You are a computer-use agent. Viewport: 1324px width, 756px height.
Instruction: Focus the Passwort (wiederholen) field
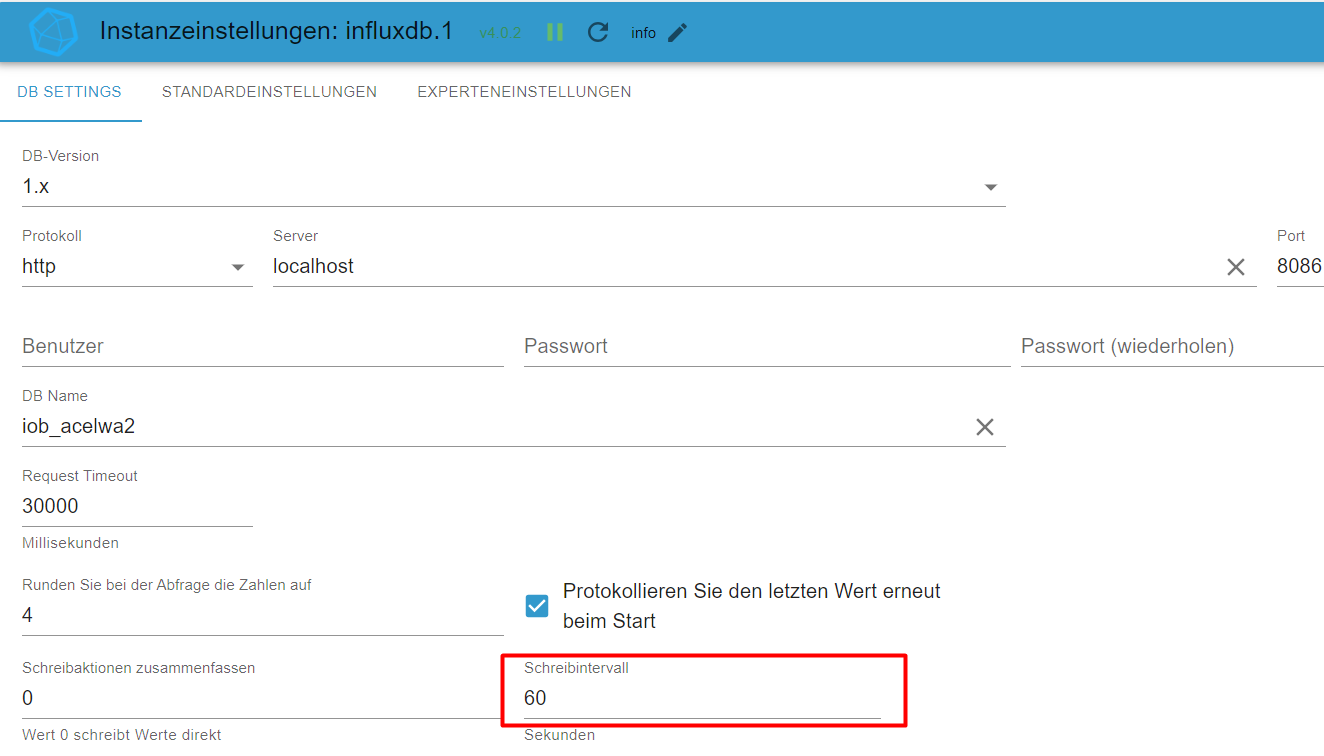[x=1172, y=347]
